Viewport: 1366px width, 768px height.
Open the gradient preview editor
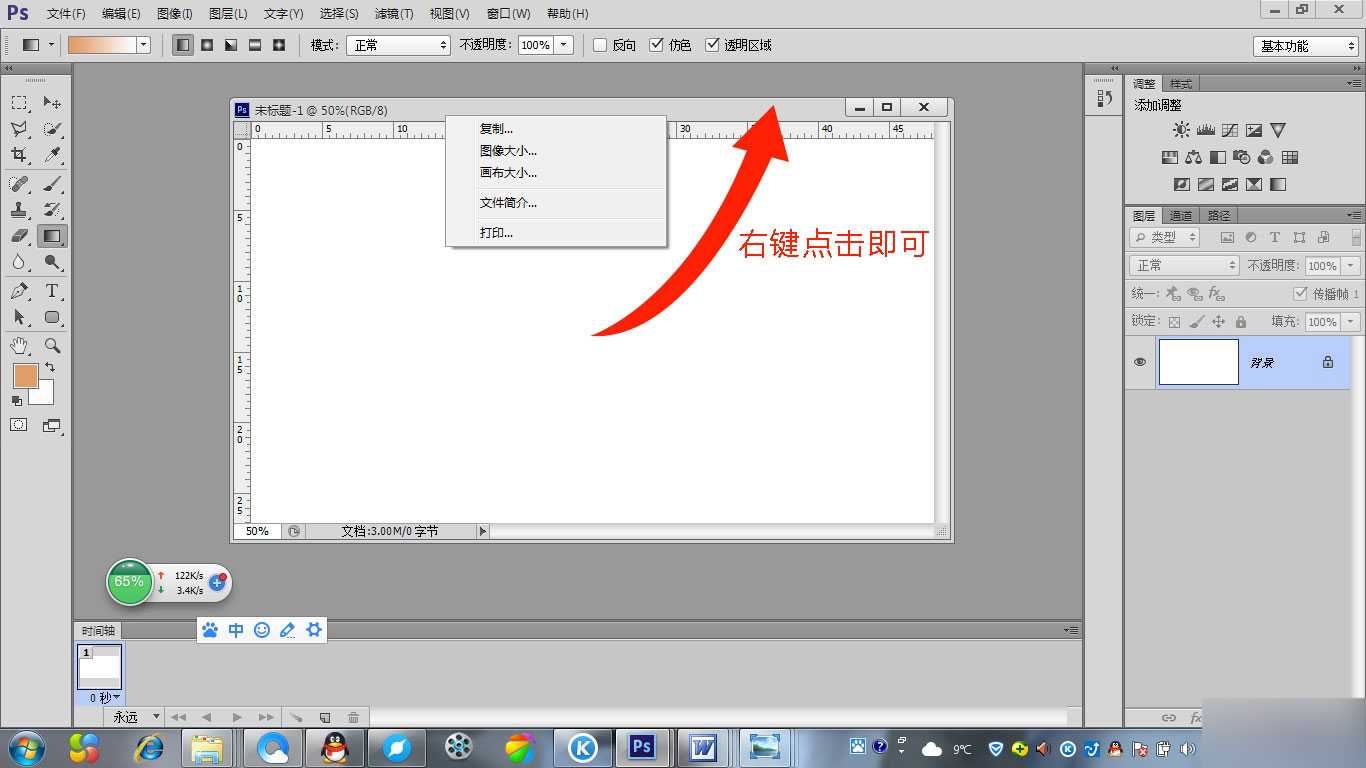101,45
